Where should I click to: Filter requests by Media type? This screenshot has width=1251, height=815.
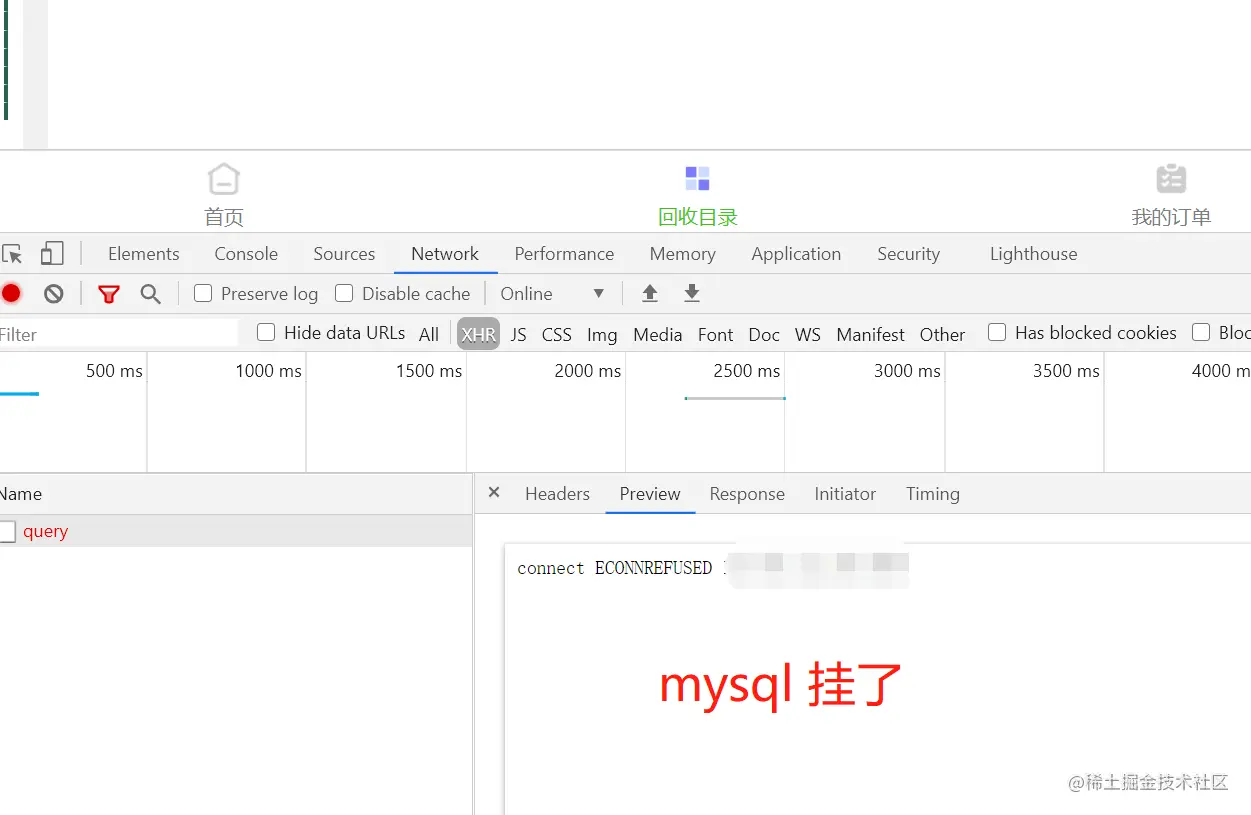click(x=658, y=335)
